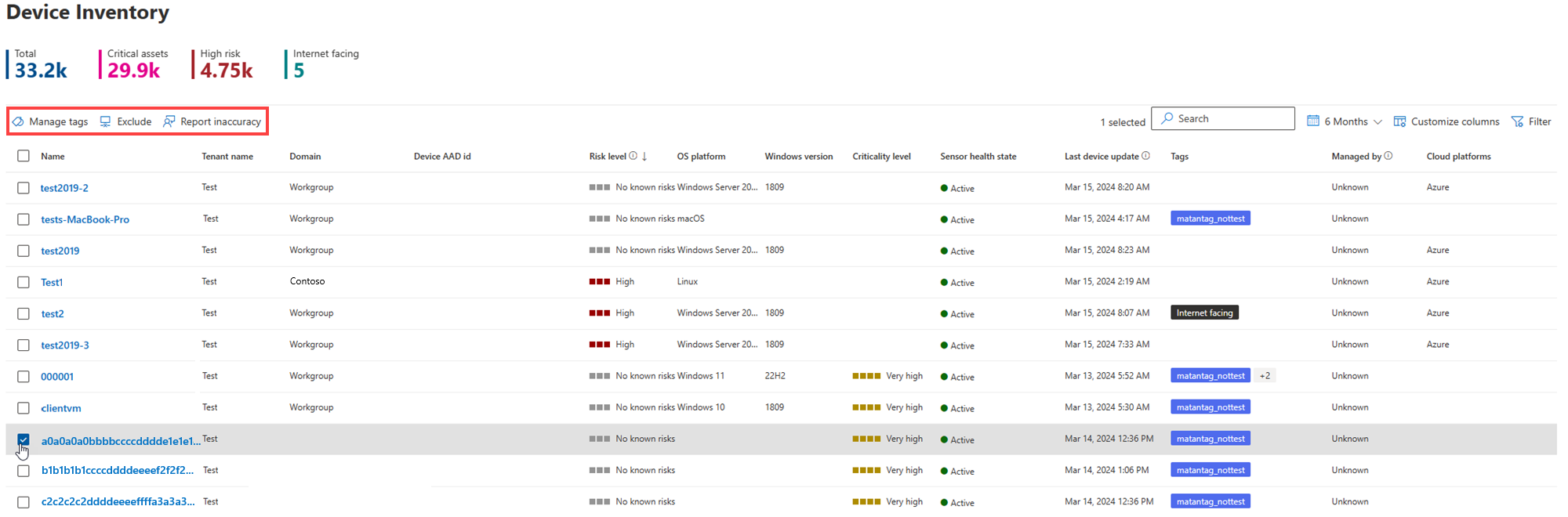This screenshot has width=1568, height=517.
Task: Click the Search input field
Action: pyautogui.click(x=1223, y=118)
